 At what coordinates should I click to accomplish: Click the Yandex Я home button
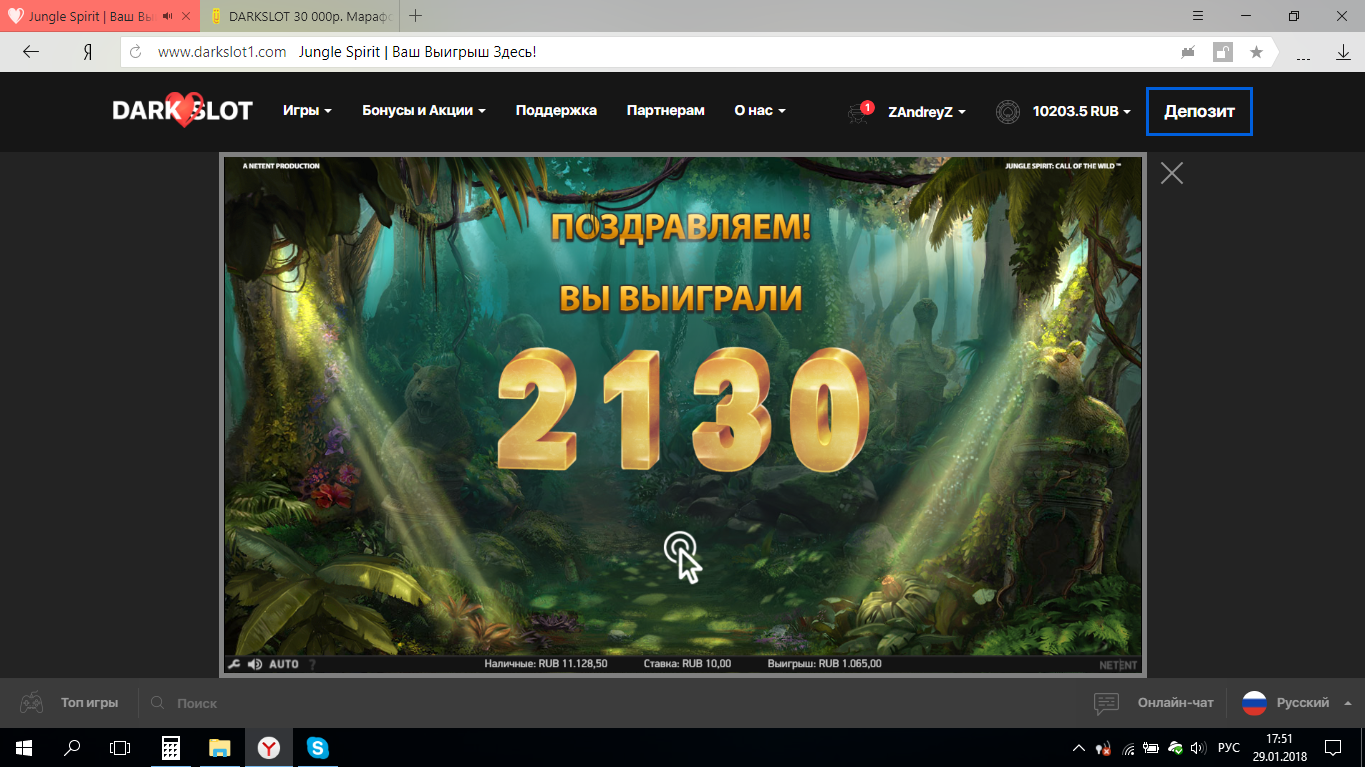88,52
